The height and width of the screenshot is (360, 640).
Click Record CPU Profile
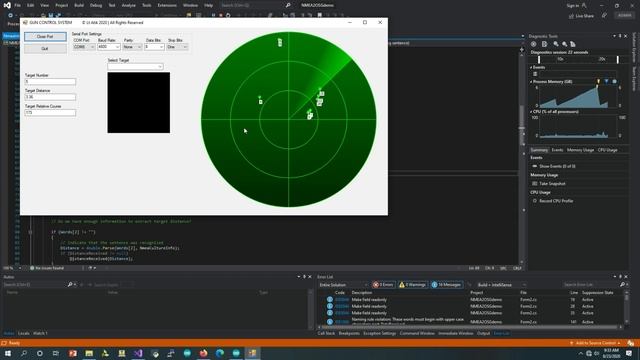click(x=557, y=201)
